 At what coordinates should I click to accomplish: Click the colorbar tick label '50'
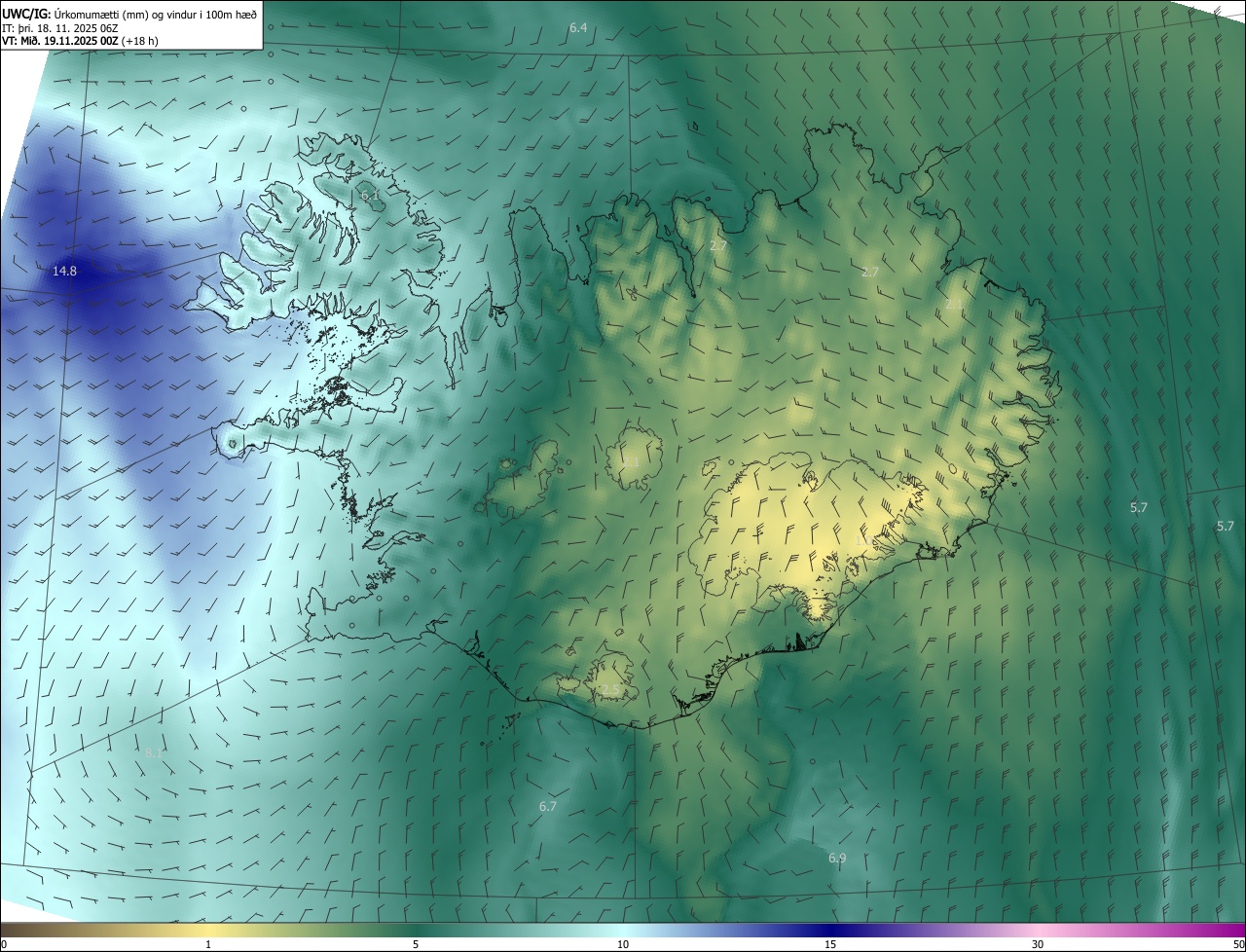click(x=1238, y=944)
